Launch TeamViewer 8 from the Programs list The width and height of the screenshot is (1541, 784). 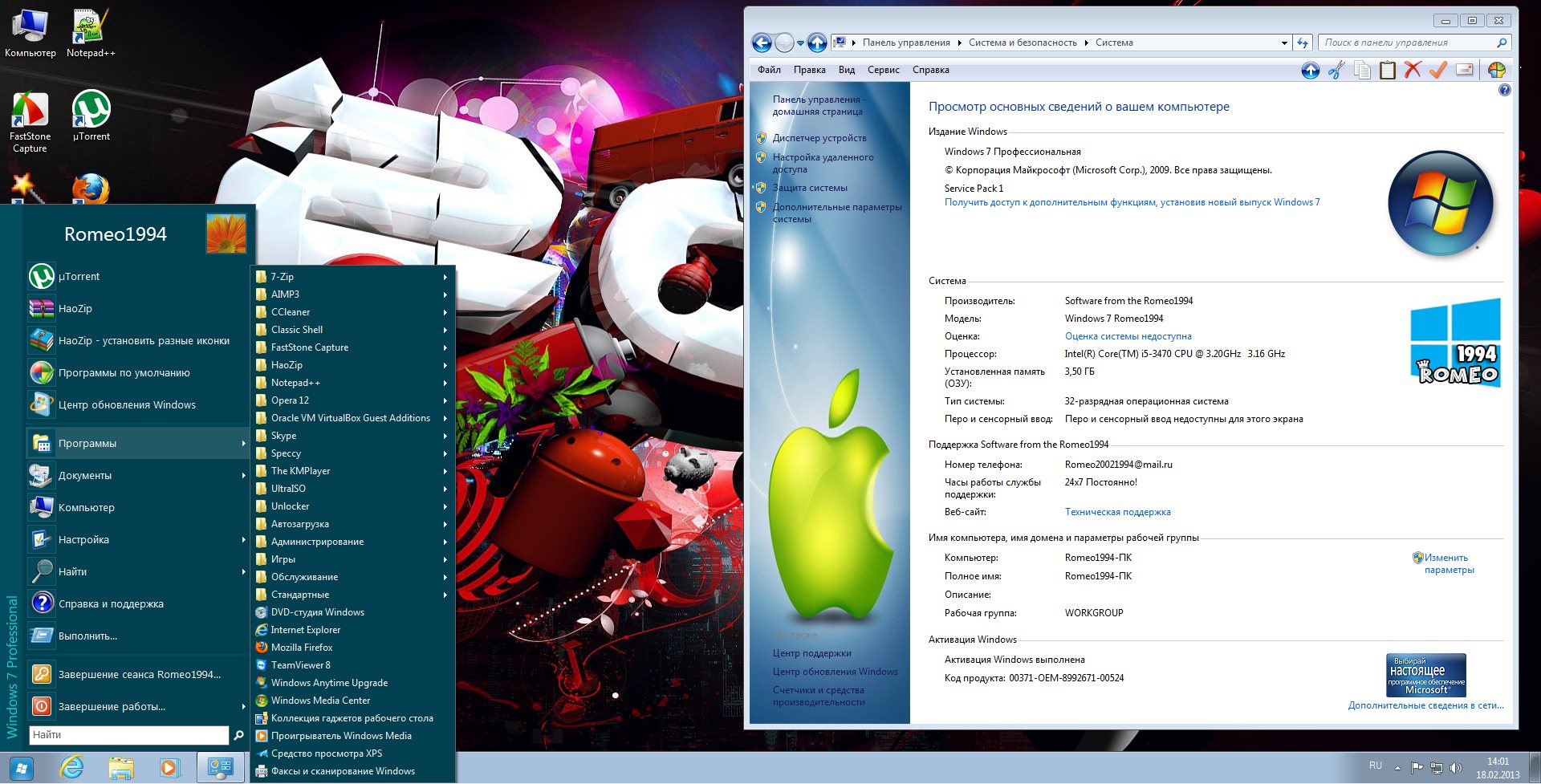click(x=352, y=665)
